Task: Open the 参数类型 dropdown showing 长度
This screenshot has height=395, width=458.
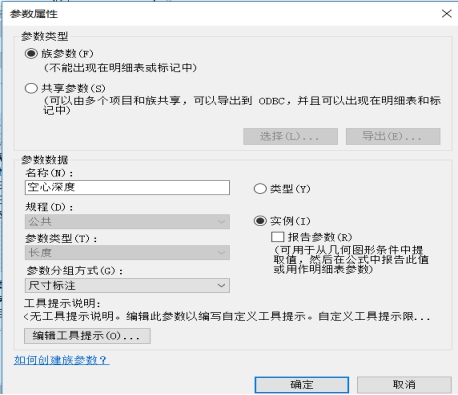Action: click(x=127, y=253)
